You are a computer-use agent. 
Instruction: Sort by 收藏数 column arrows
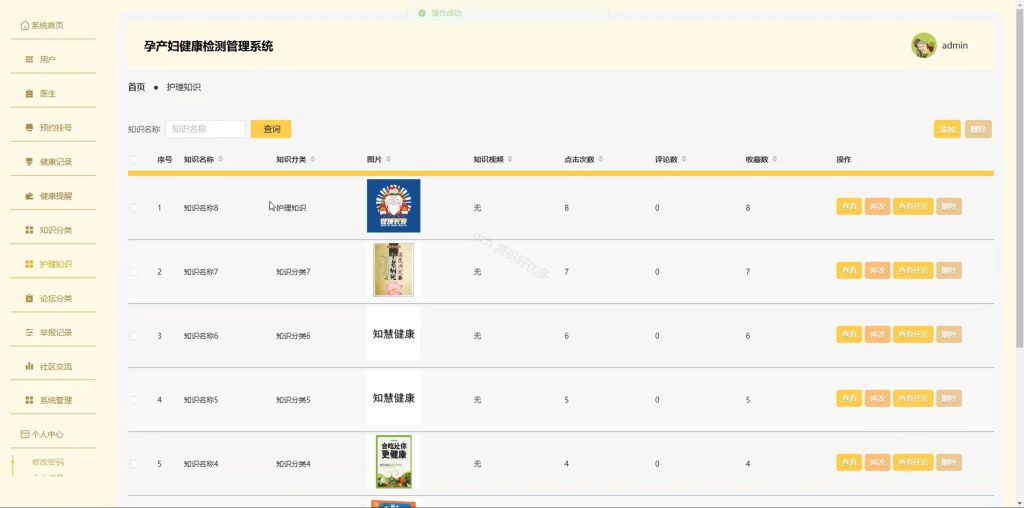pos(774,159)
